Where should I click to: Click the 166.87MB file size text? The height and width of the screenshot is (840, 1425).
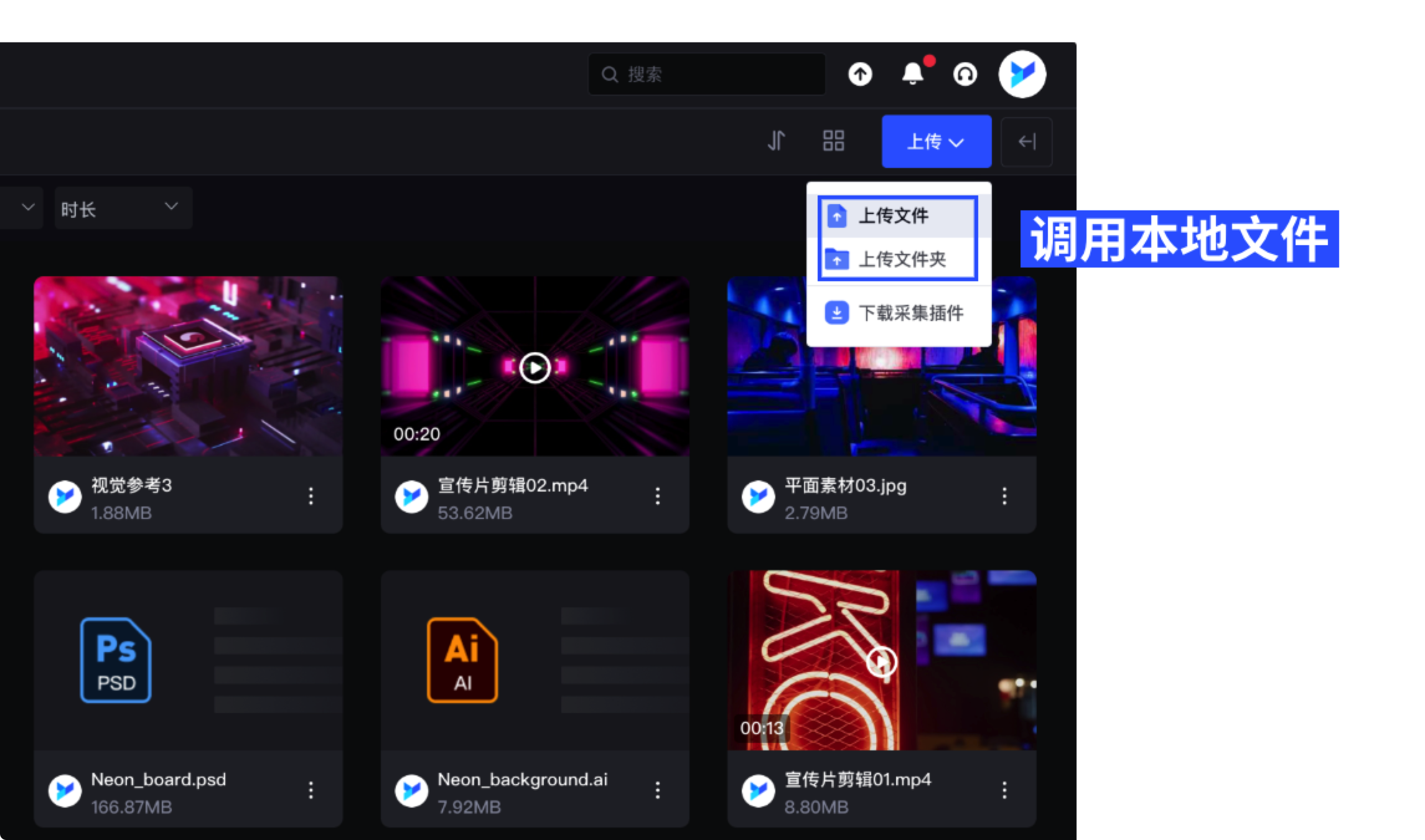[131, 807]
